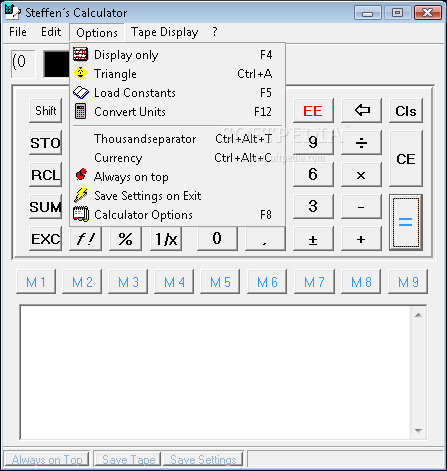447x471 pixels.
Task: Click the blue equals button
Action: click(x=406, y=222)
